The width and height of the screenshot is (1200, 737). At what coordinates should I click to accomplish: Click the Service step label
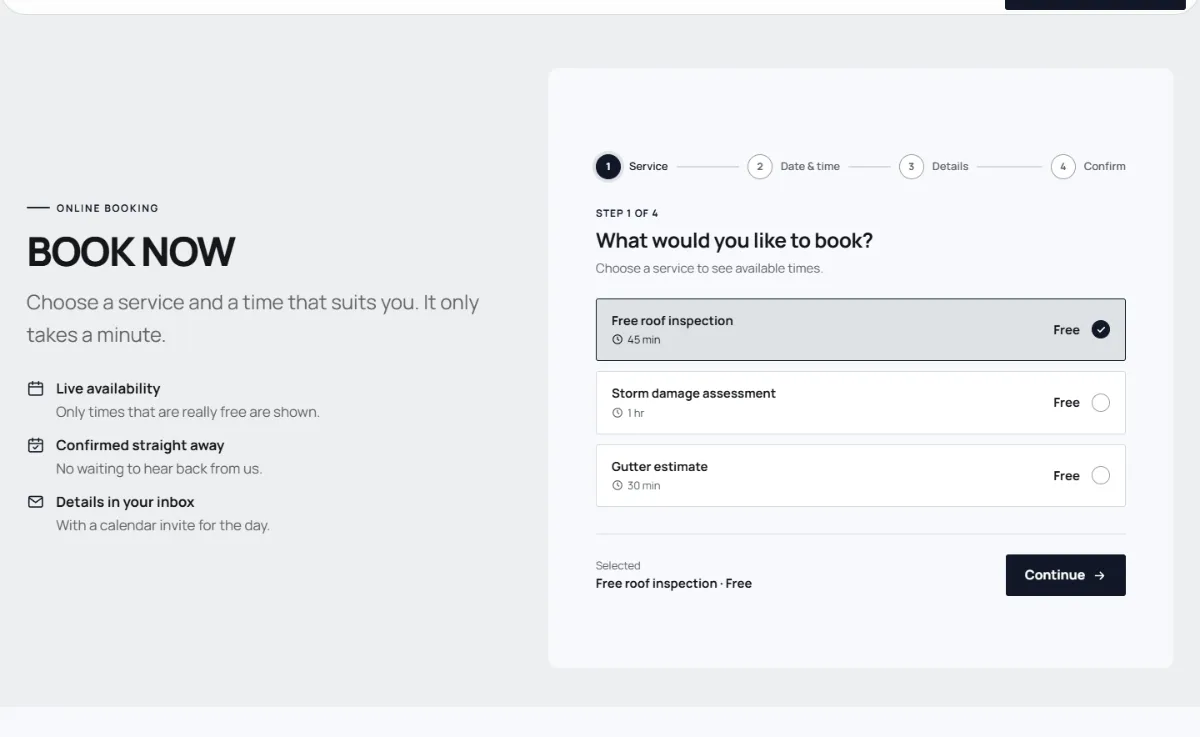(648, 167)
